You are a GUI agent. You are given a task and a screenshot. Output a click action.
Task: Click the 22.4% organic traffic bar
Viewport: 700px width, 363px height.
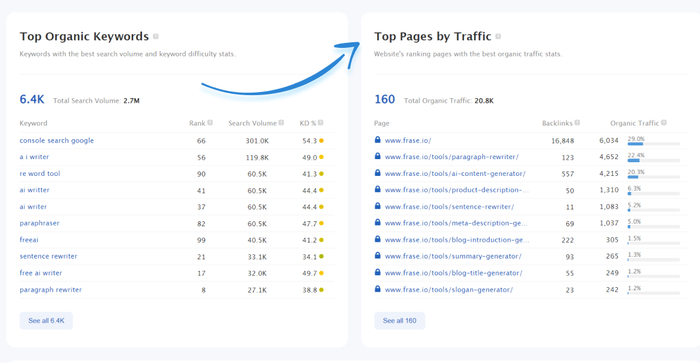654,160
